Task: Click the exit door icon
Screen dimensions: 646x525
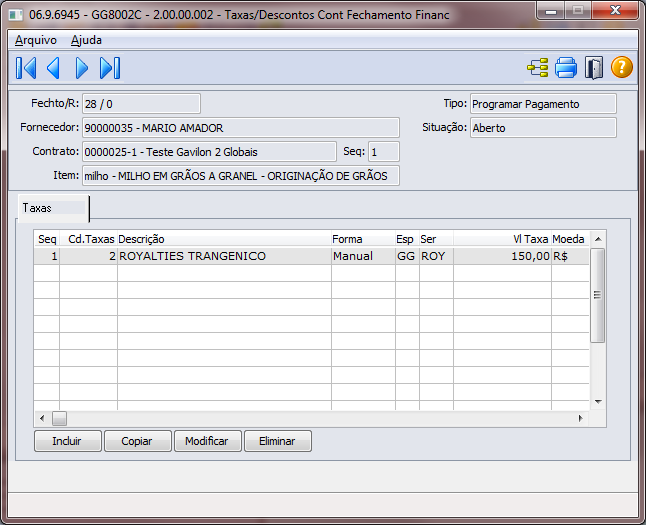Action: tap(594, 68)
